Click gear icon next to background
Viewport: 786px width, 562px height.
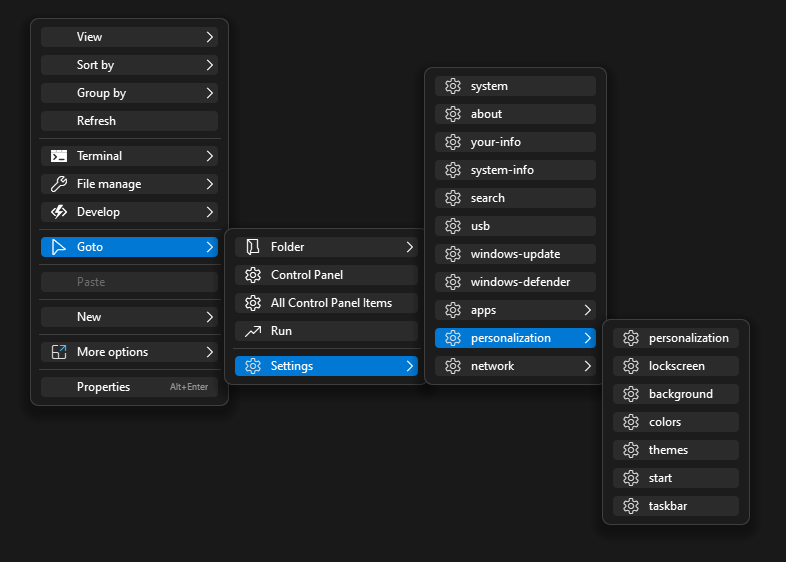tap(631, 394)
